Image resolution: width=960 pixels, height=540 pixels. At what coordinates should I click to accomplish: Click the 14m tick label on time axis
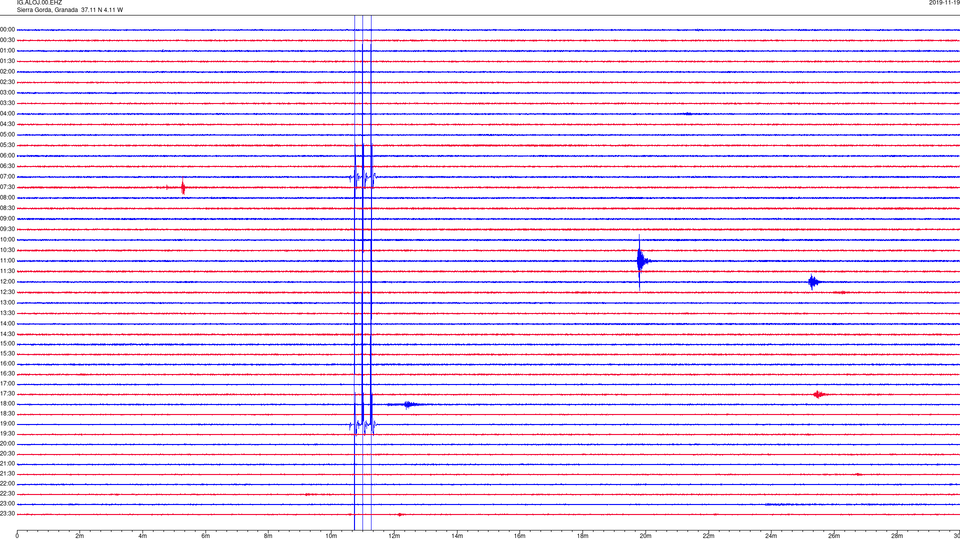[457, 536]
